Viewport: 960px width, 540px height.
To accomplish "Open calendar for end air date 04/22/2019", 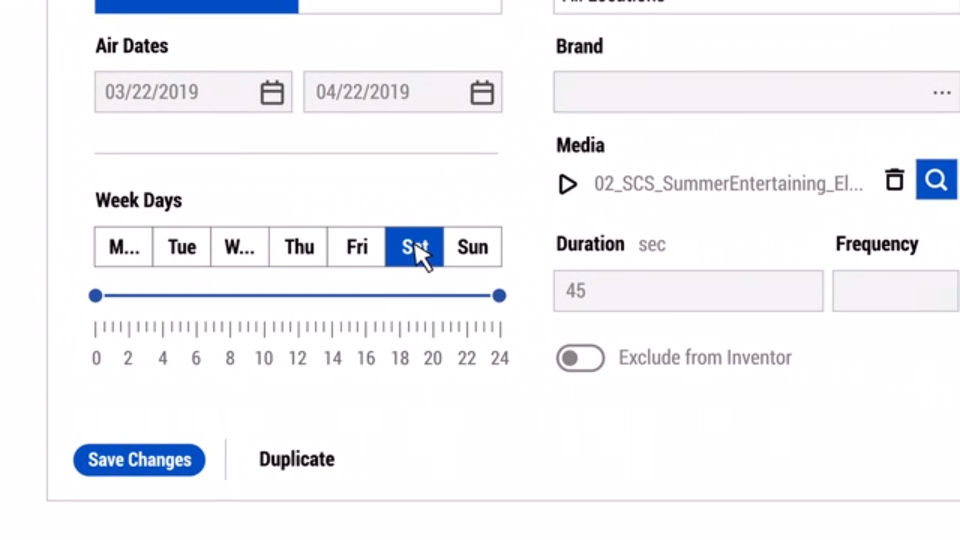I will (482, 92).
